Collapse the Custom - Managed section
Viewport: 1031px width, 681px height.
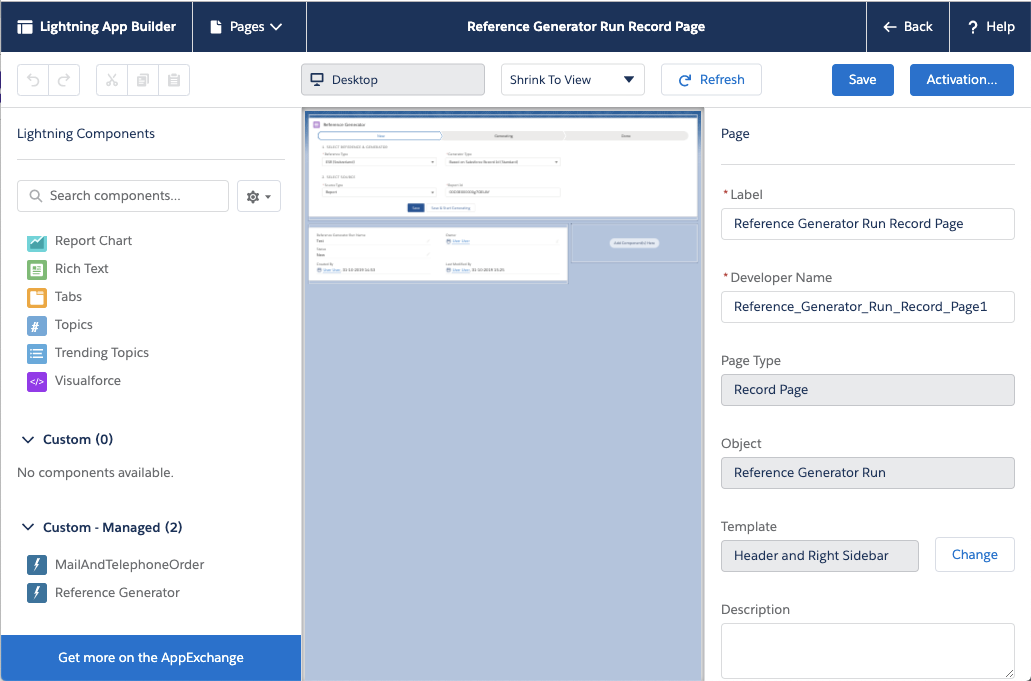pyautogui.click(x=28, y=527)
